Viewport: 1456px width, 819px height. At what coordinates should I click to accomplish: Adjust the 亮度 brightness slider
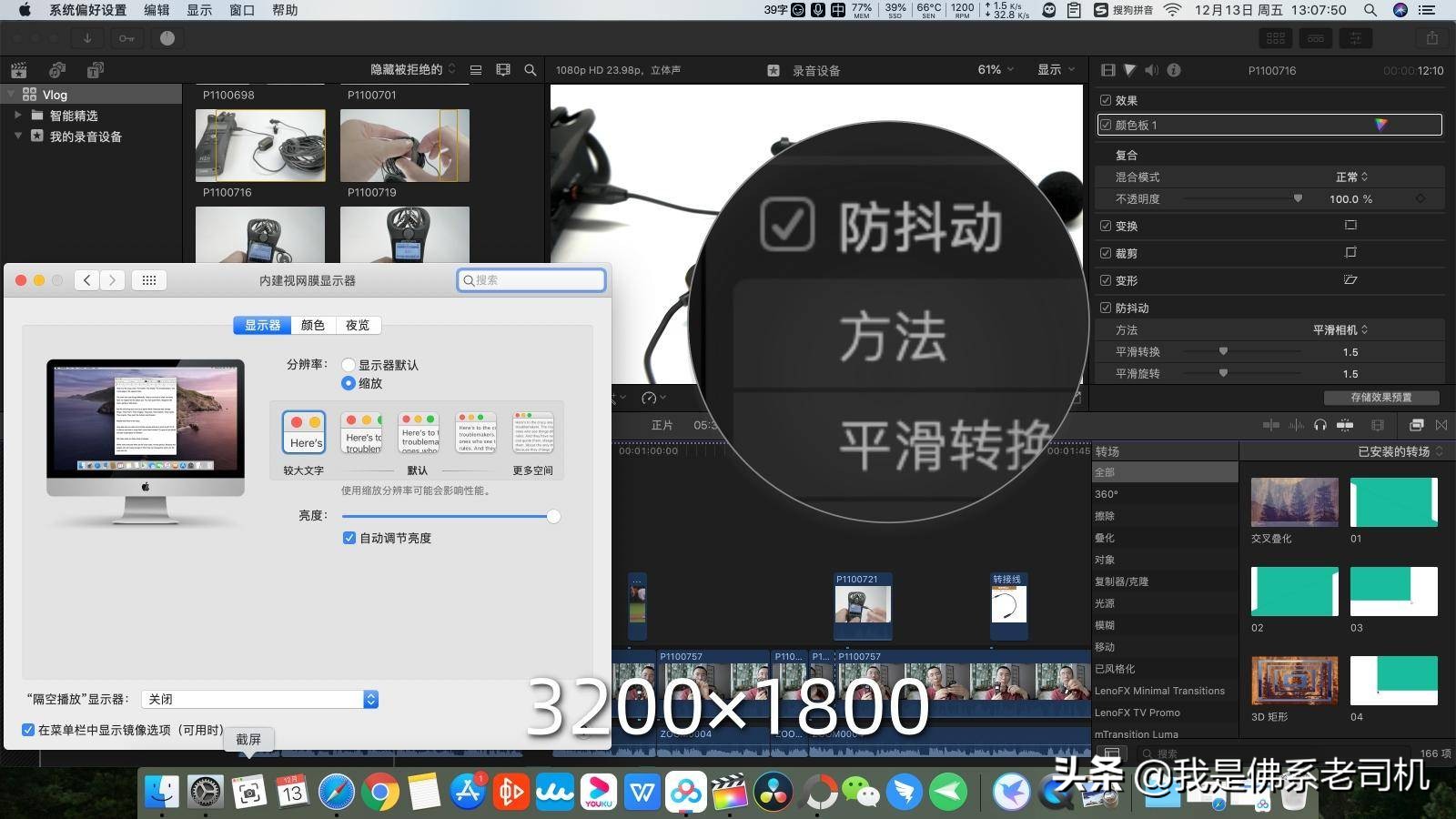click(553, 516)
